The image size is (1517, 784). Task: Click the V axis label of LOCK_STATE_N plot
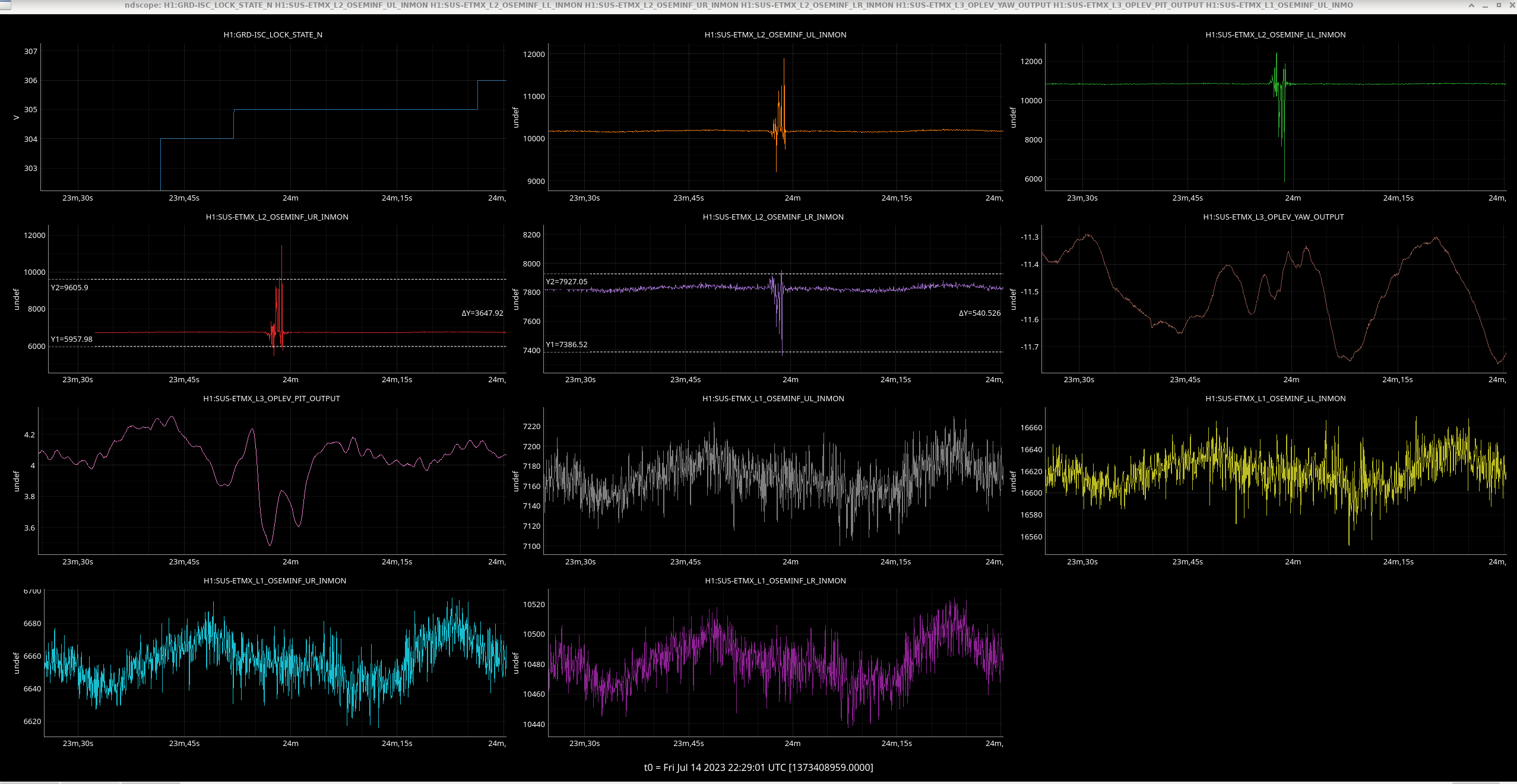click(x=16, y=118)
